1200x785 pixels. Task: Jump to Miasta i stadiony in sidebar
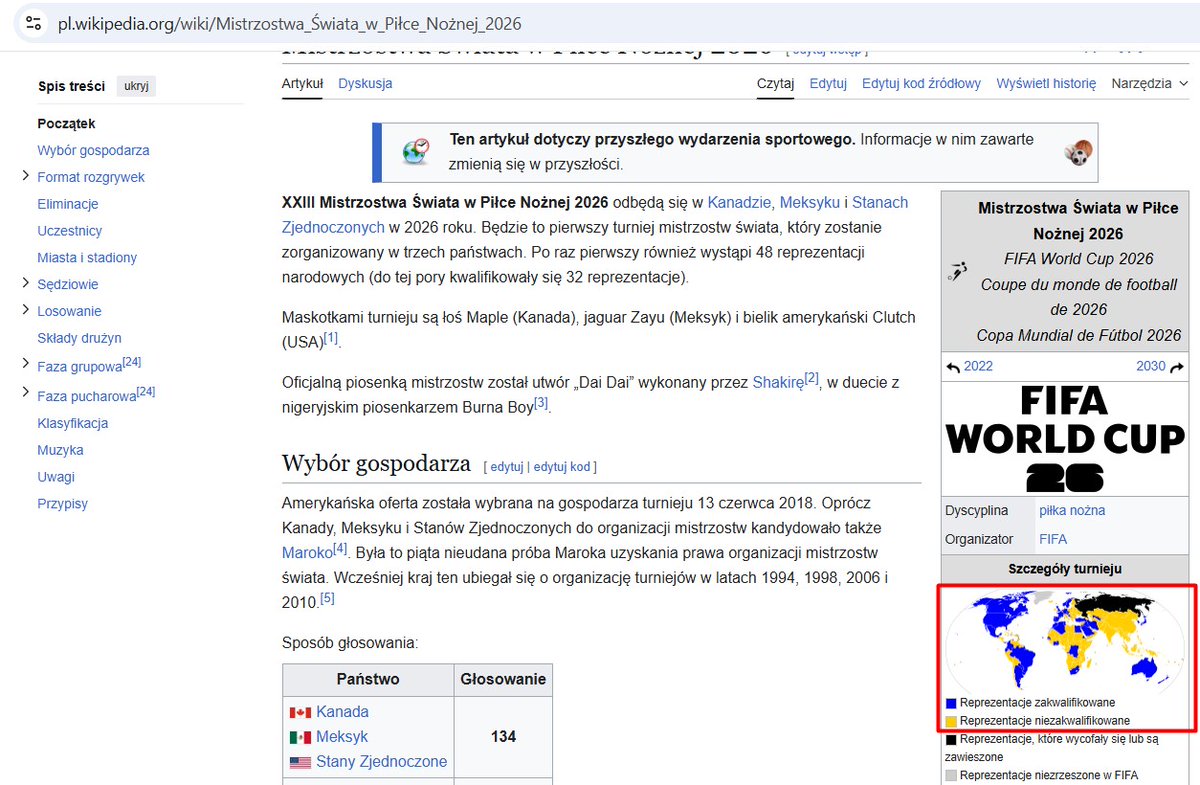tap(87, 258)
